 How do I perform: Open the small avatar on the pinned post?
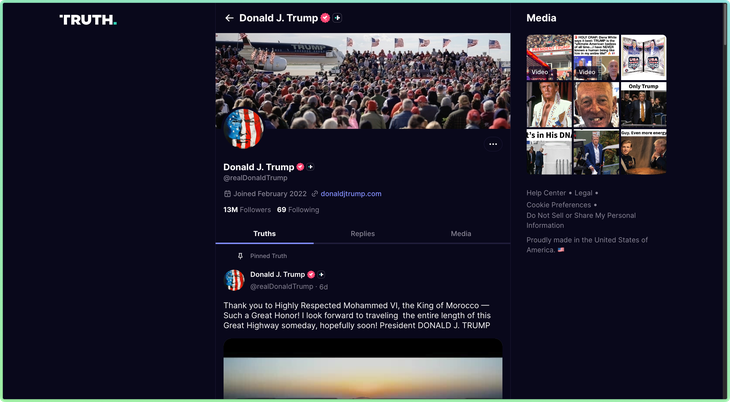(234, 280)
